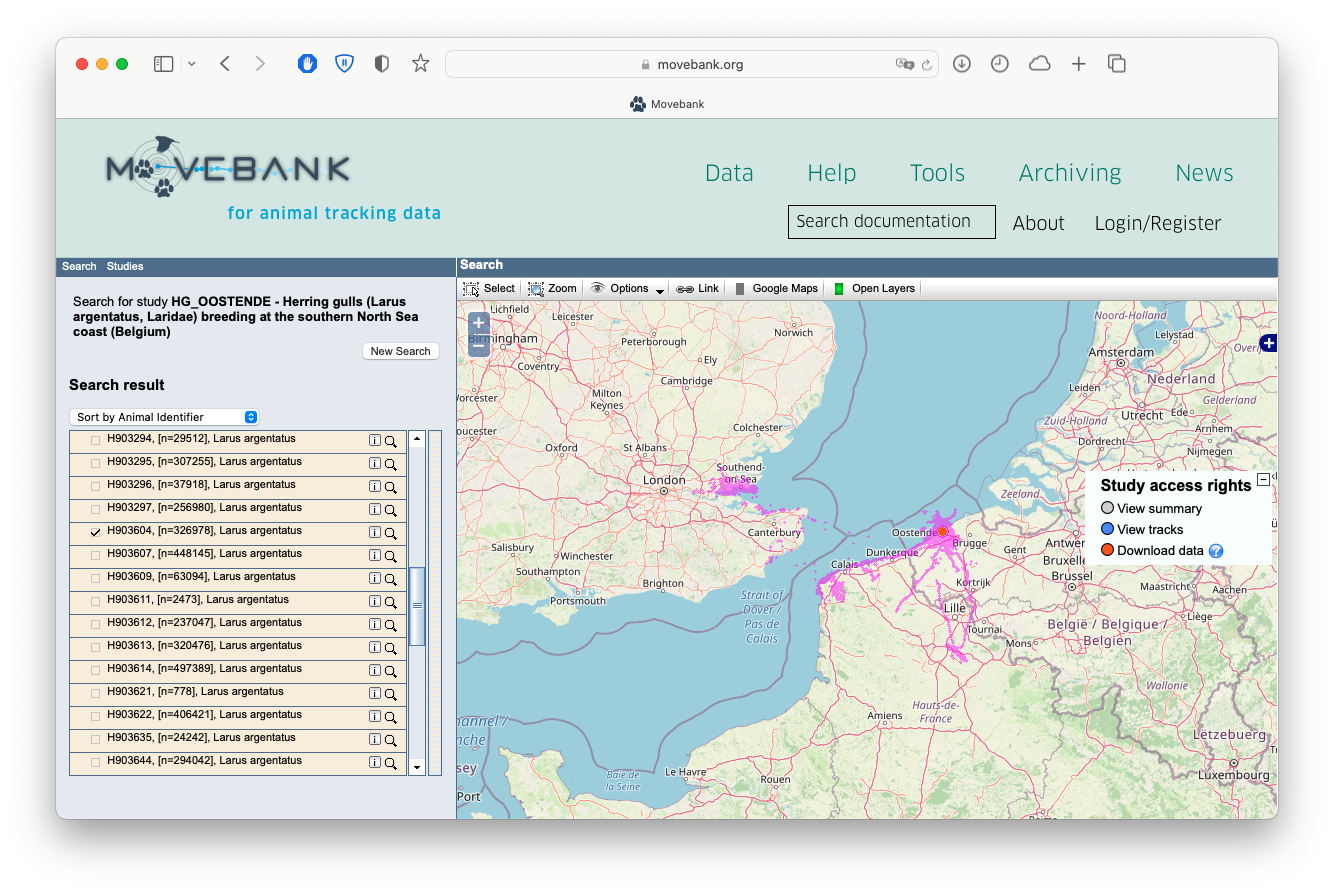Click the Link tool in map toolbar

pyautogui.click(x=697, y=288)
